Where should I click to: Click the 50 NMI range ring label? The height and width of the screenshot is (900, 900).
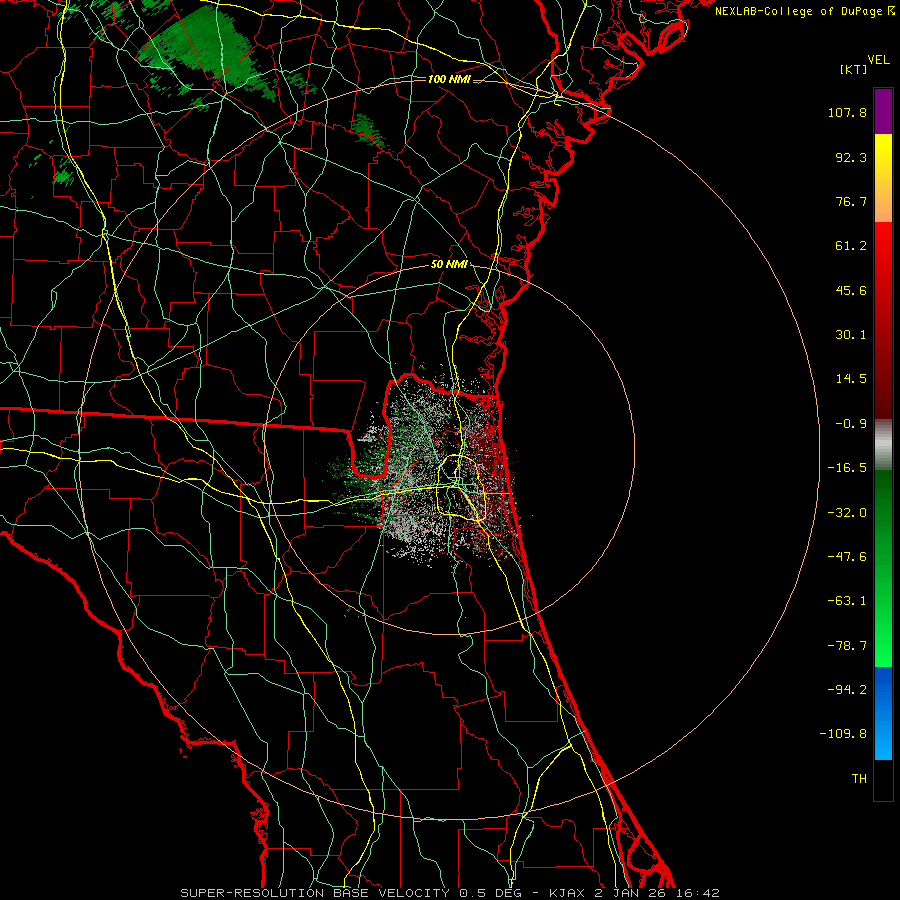click(449, 265)
